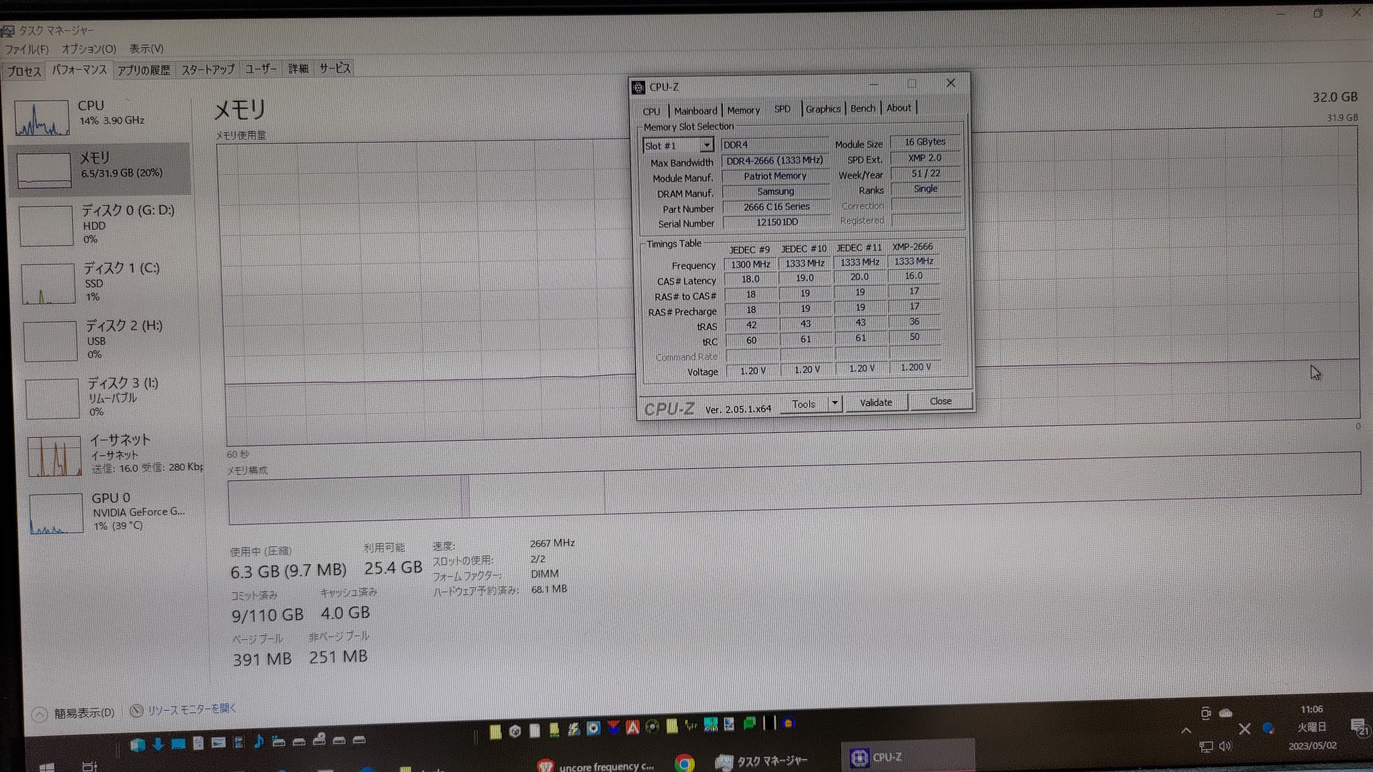Open the オプション(O) menu in Task Manager
The image size is (1373, 772).
click(x=89, y=49)
